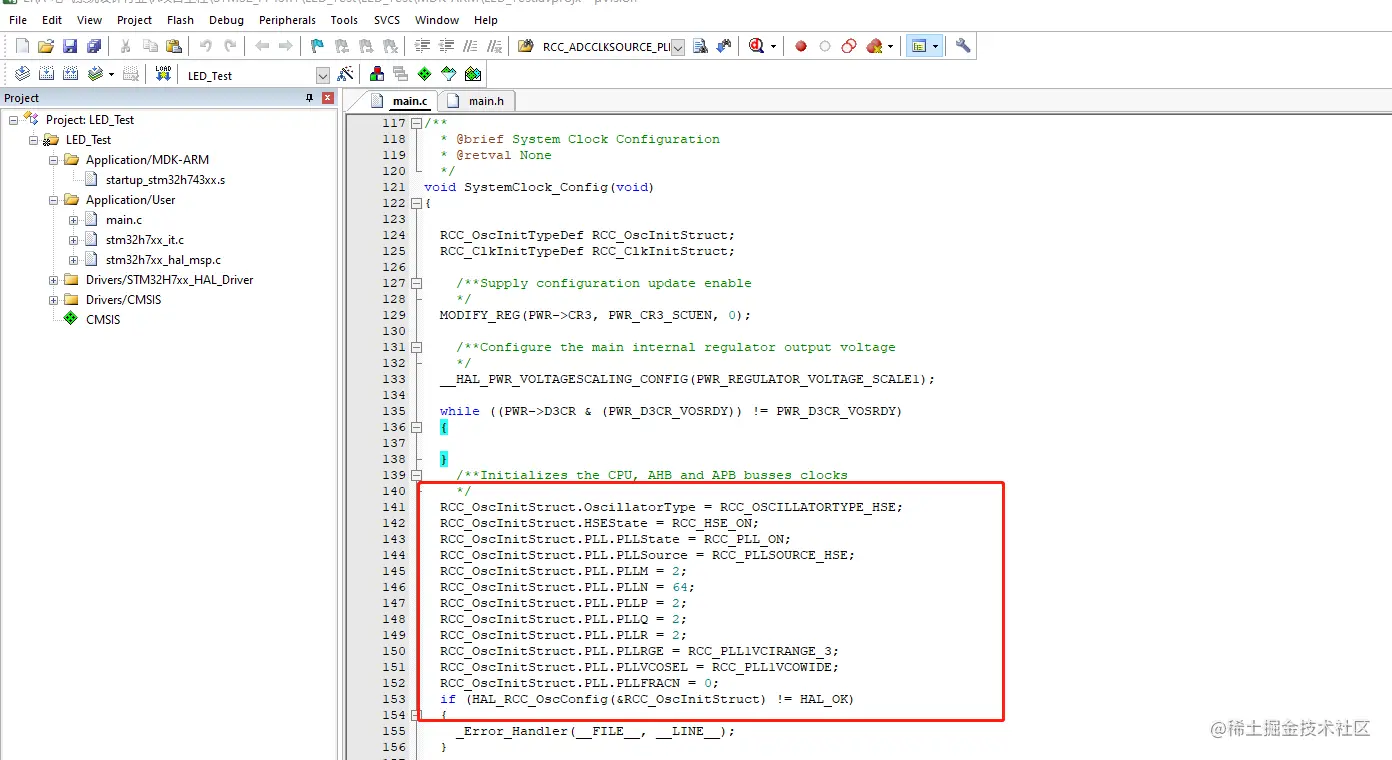The height and width of the screenshot is (760, 1392).
Task: Select the CMSIS component in project tree
Action: pyautogui.click(x=103, y=320)
